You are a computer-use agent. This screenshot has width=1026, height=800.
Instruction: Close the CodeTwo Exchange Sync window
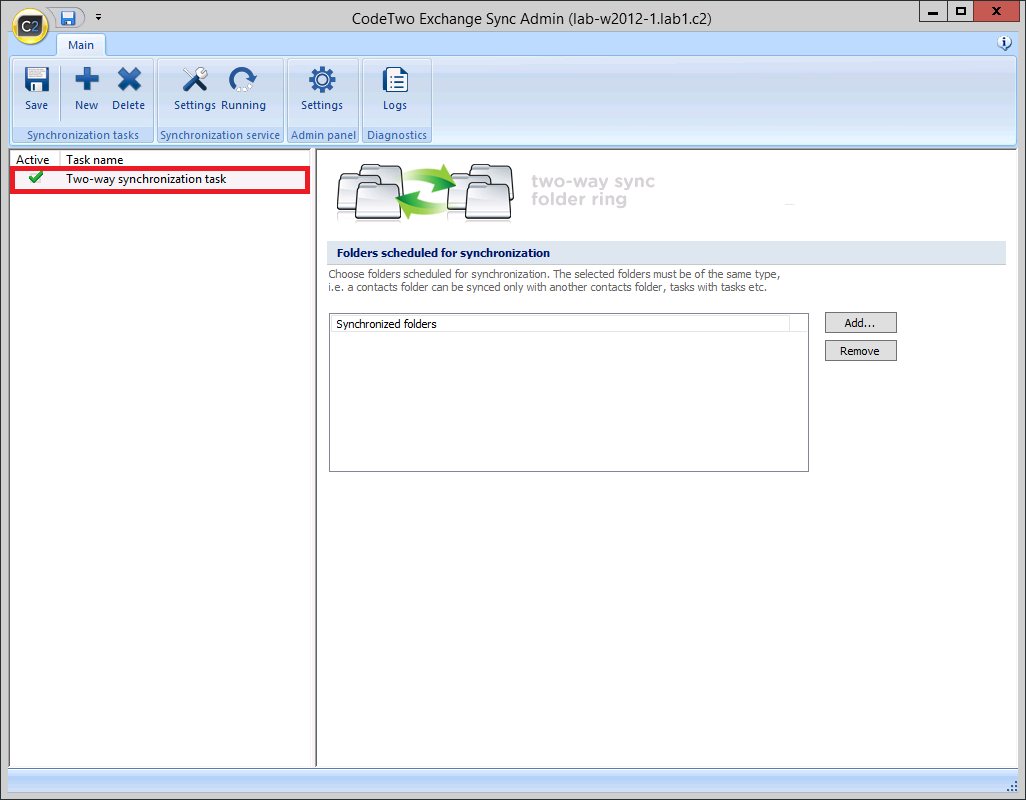997,11
